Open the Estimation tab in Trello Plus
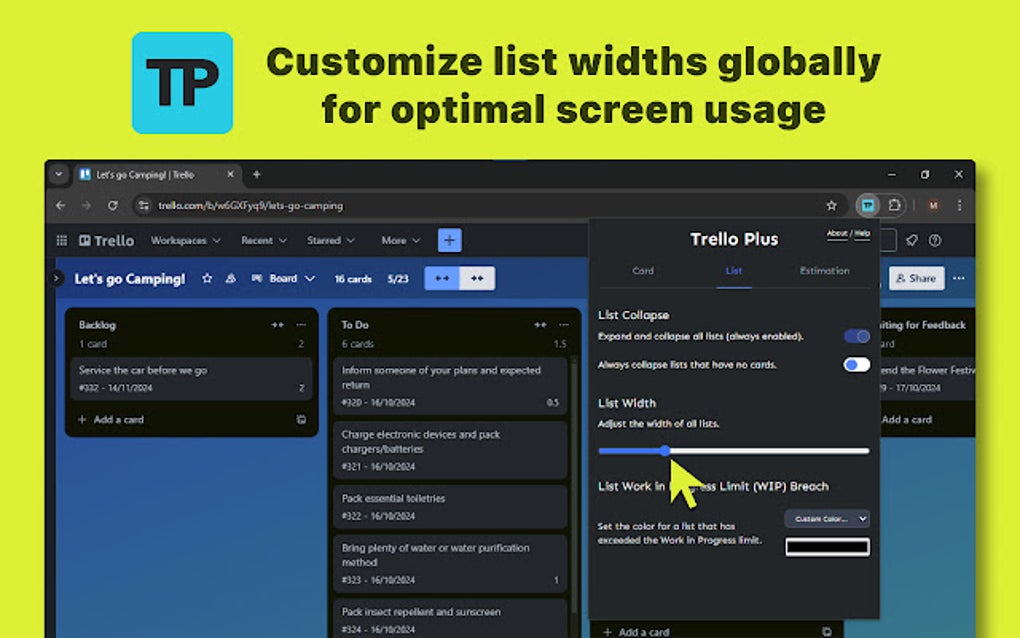1020x638 pixels. click(824, 271)
